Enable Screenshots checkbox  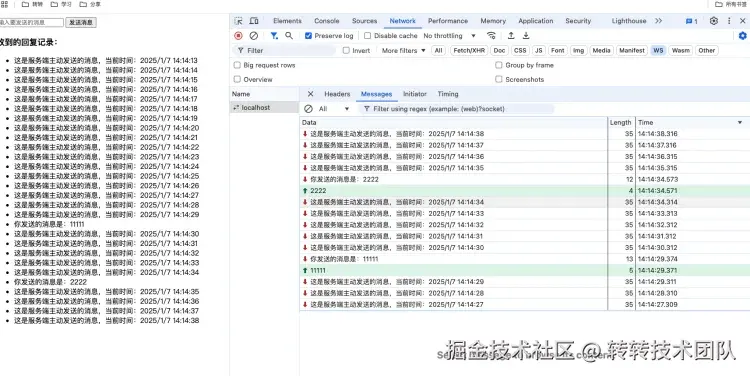[x=499, y=79]
